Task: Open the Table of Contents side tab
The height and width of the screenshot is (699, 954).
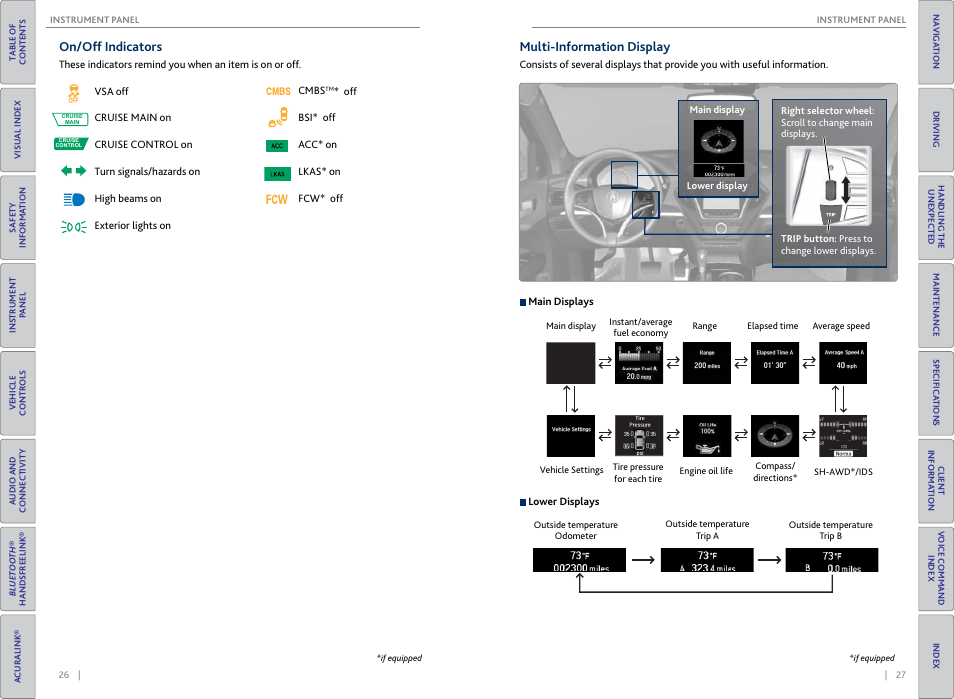Action: pyautogui.click(x=17, y=42)
